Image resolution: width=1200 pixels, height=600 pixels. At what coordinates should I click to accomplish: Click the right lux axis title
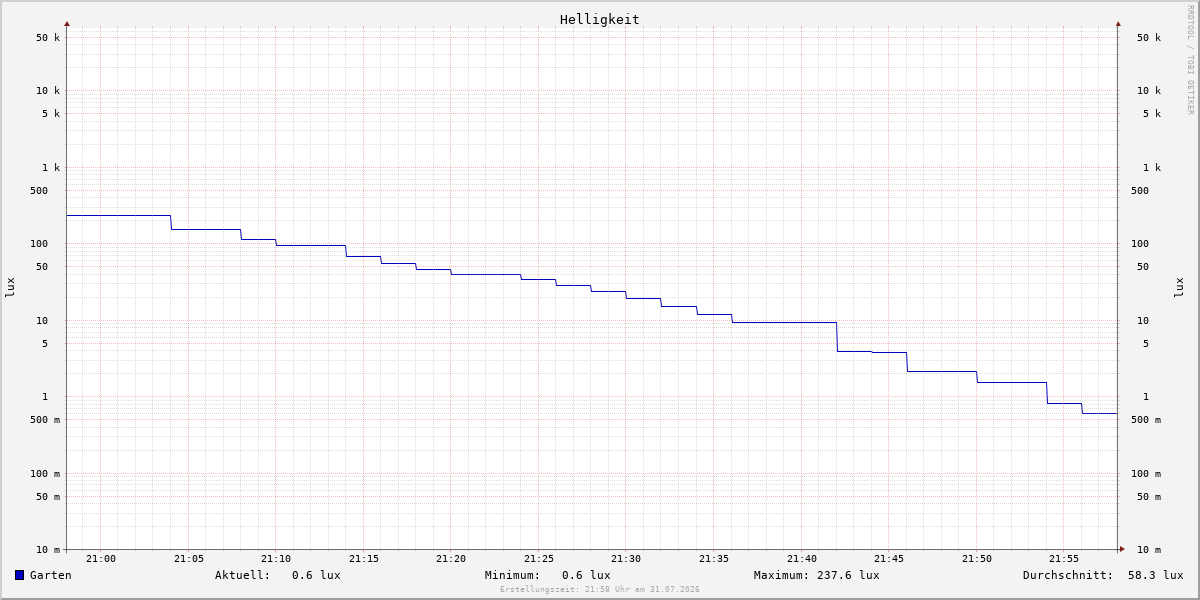pyautogui.click(x=1179, y=288)
